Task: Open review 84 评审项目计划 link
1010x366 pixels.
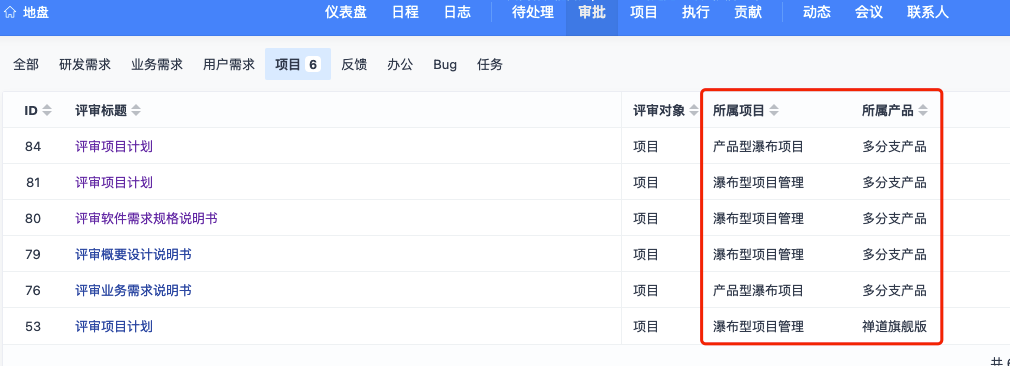Action: point(114,147)
